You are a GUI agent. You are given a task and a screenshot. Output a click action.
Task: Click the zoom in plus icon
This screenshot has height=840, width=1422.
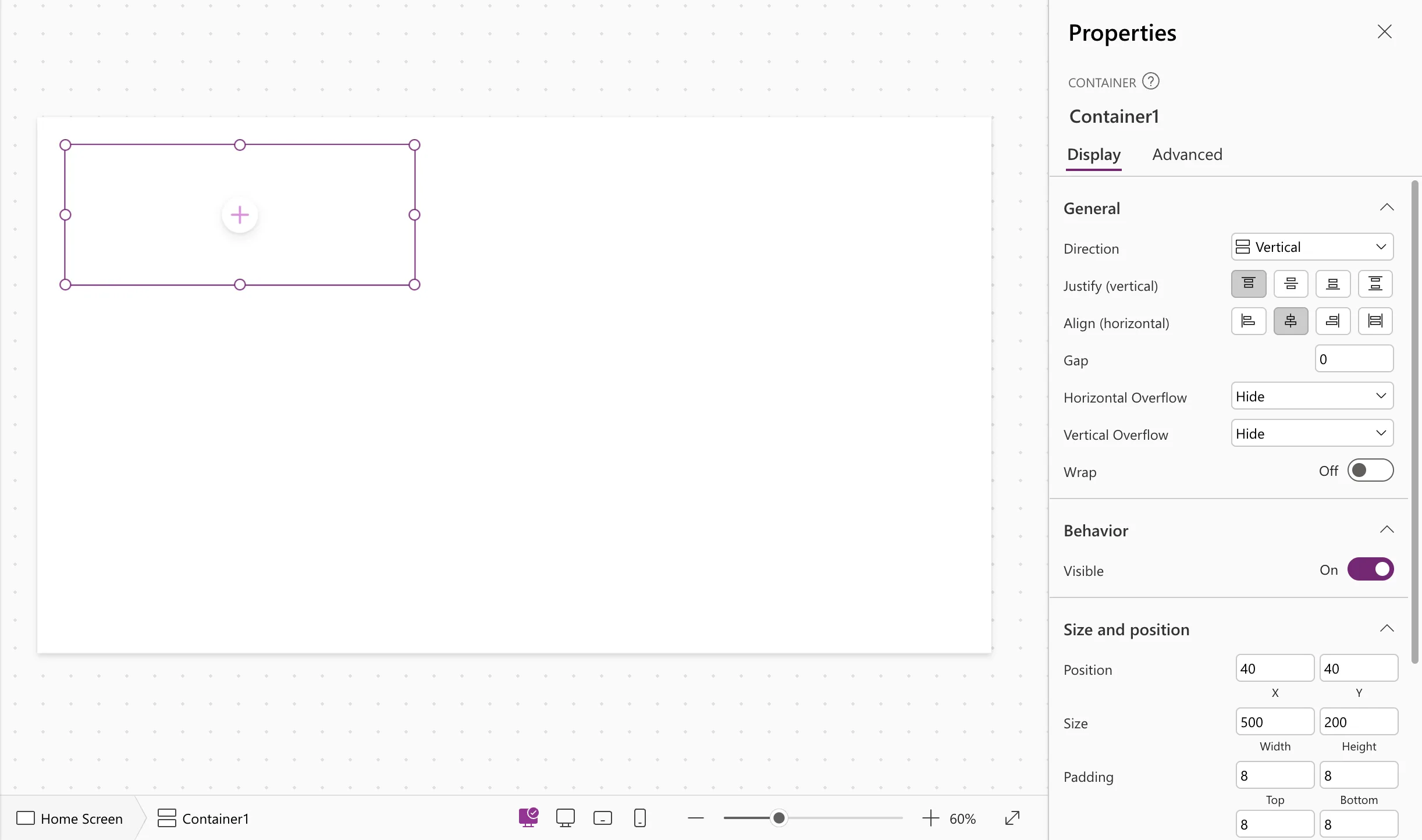point(931,818)
